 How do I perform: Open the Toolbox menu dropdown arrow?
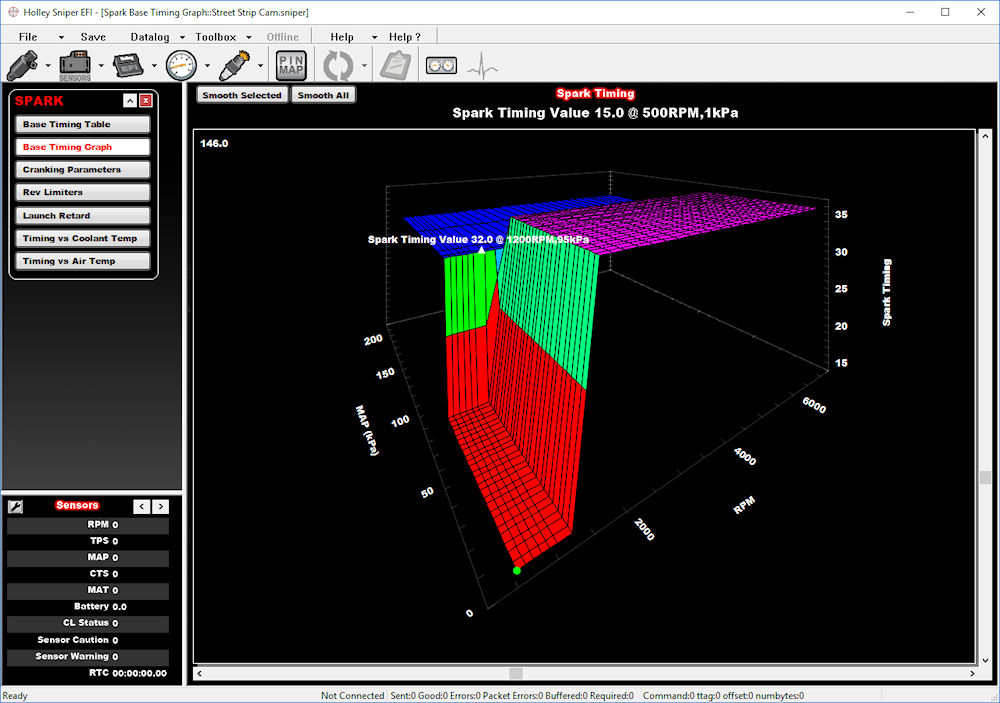(249, 38)
